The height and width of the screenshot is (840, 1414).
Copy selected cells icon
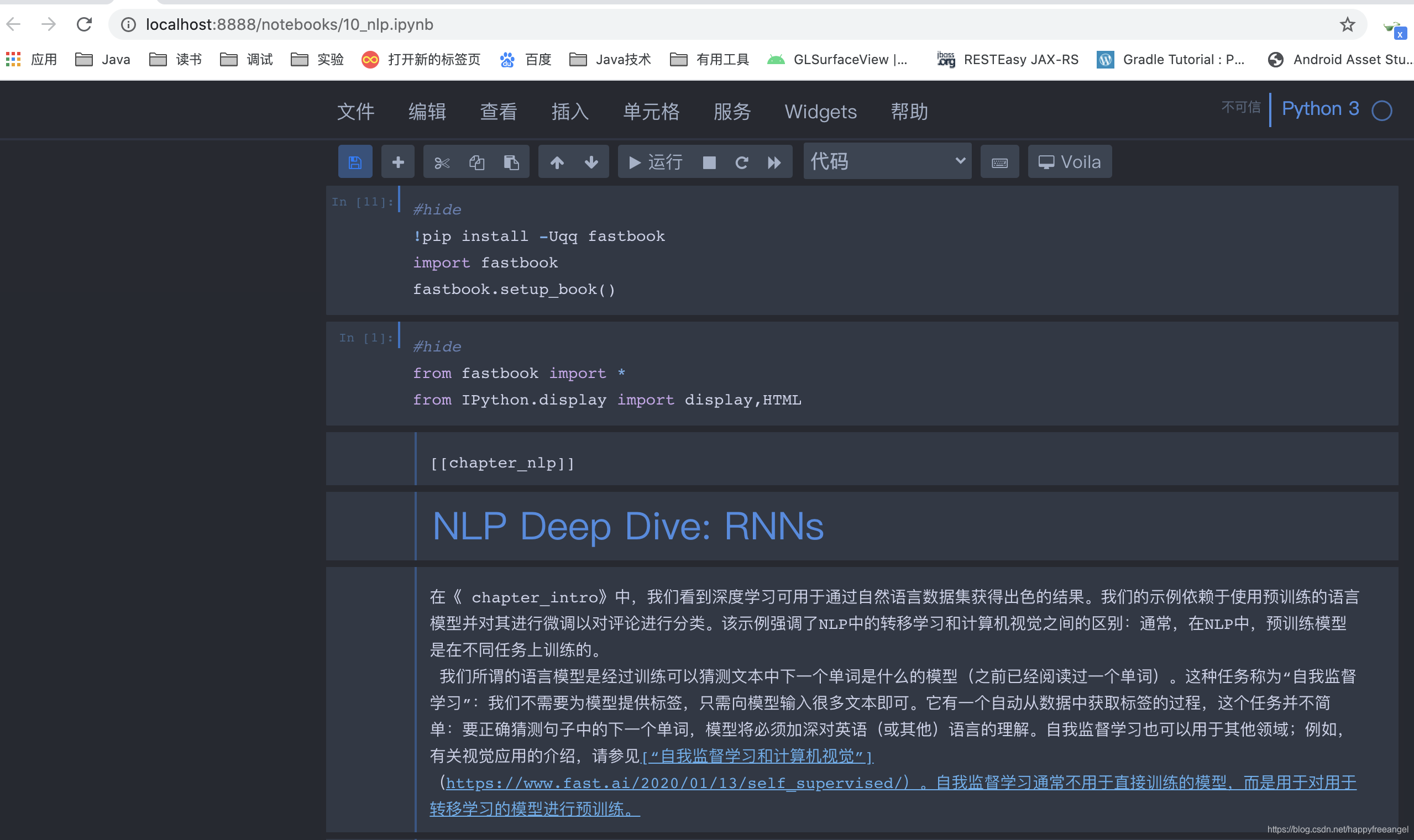(476, 162)
